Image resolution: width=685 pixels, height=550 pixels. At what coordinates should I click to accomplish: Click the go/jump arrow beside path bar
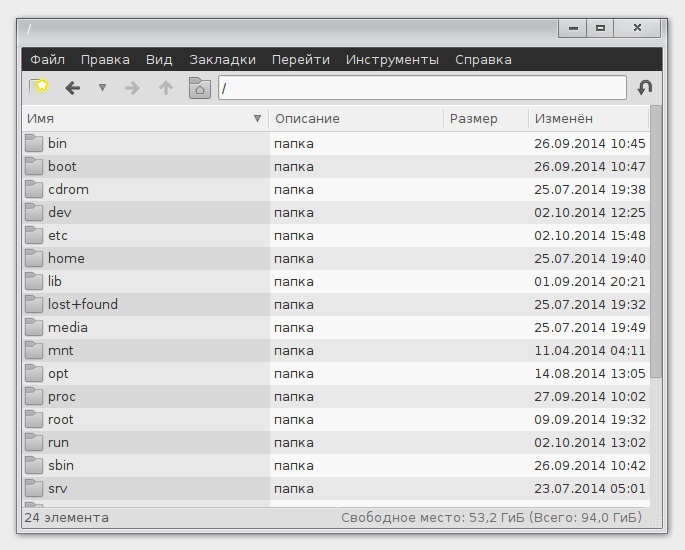click(x=645, y=87)
